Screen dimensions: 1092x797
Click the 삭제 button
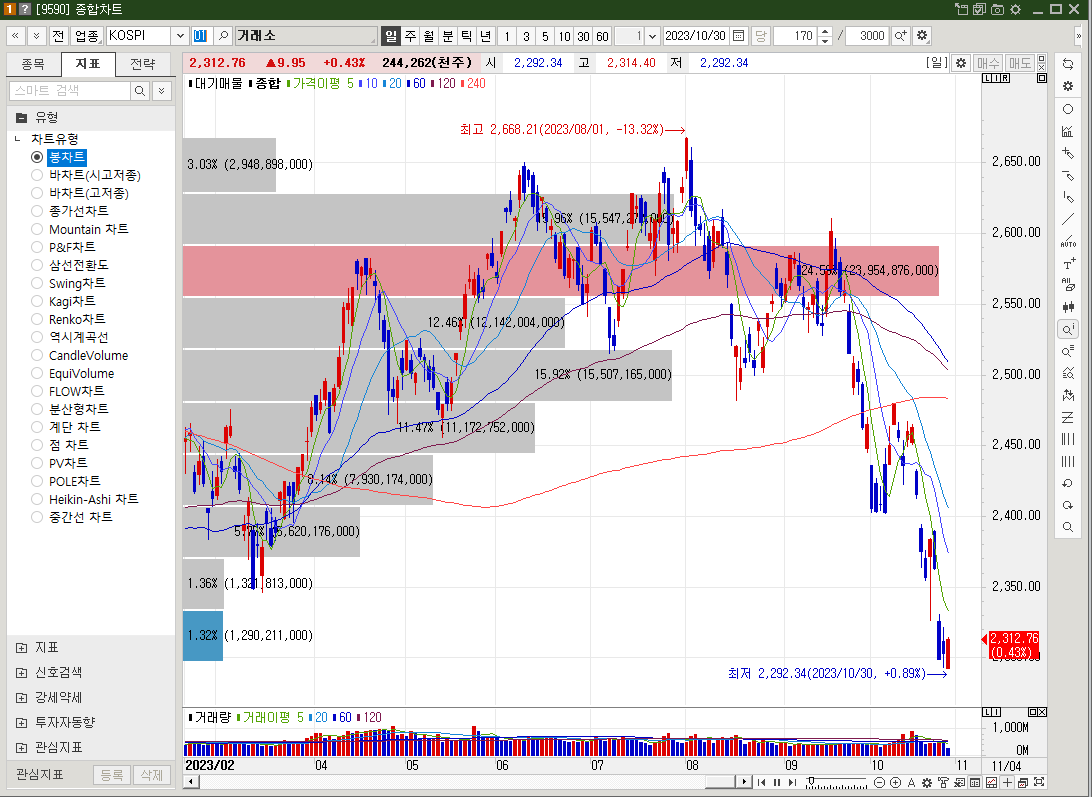click(152, 775)
